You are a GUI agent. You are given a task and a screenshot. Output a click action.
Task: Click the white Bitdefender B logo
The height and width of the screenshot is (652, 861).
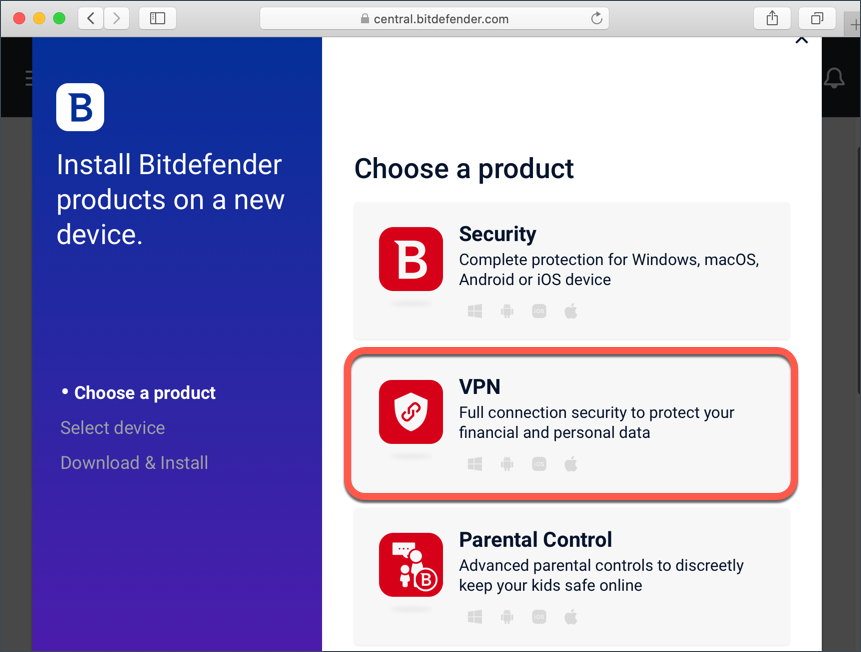pyautogui.click(x=80, y=107)
